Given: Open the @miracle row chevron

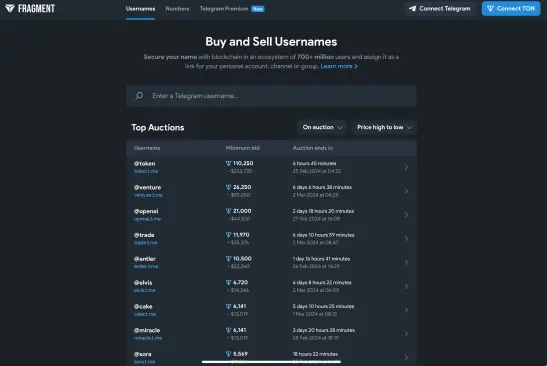Looking at the screenshot, I should tap(406, 334).
